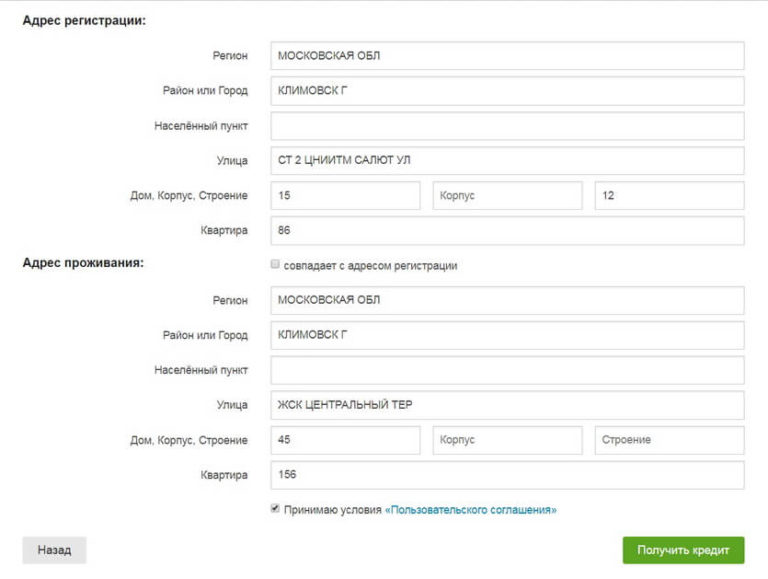
Task: Click residence 'Регион' field
Action: [x=507, y=300]
